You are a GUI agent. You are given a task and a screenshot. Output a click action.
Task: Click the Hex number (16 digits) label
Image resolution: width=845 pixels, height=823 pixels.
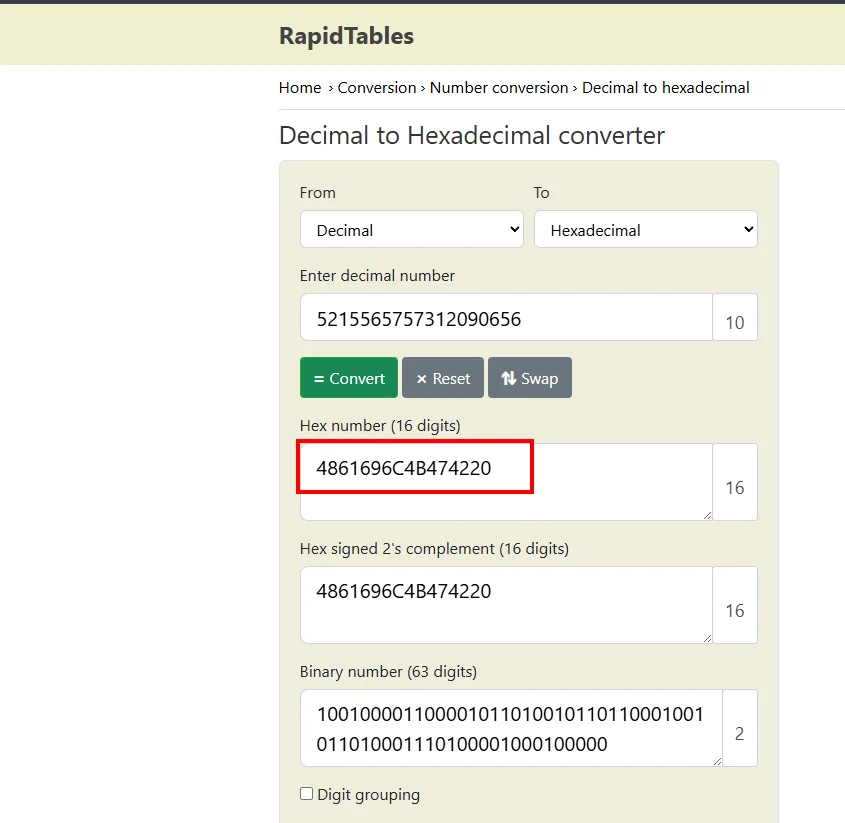(x=380, y=426)
